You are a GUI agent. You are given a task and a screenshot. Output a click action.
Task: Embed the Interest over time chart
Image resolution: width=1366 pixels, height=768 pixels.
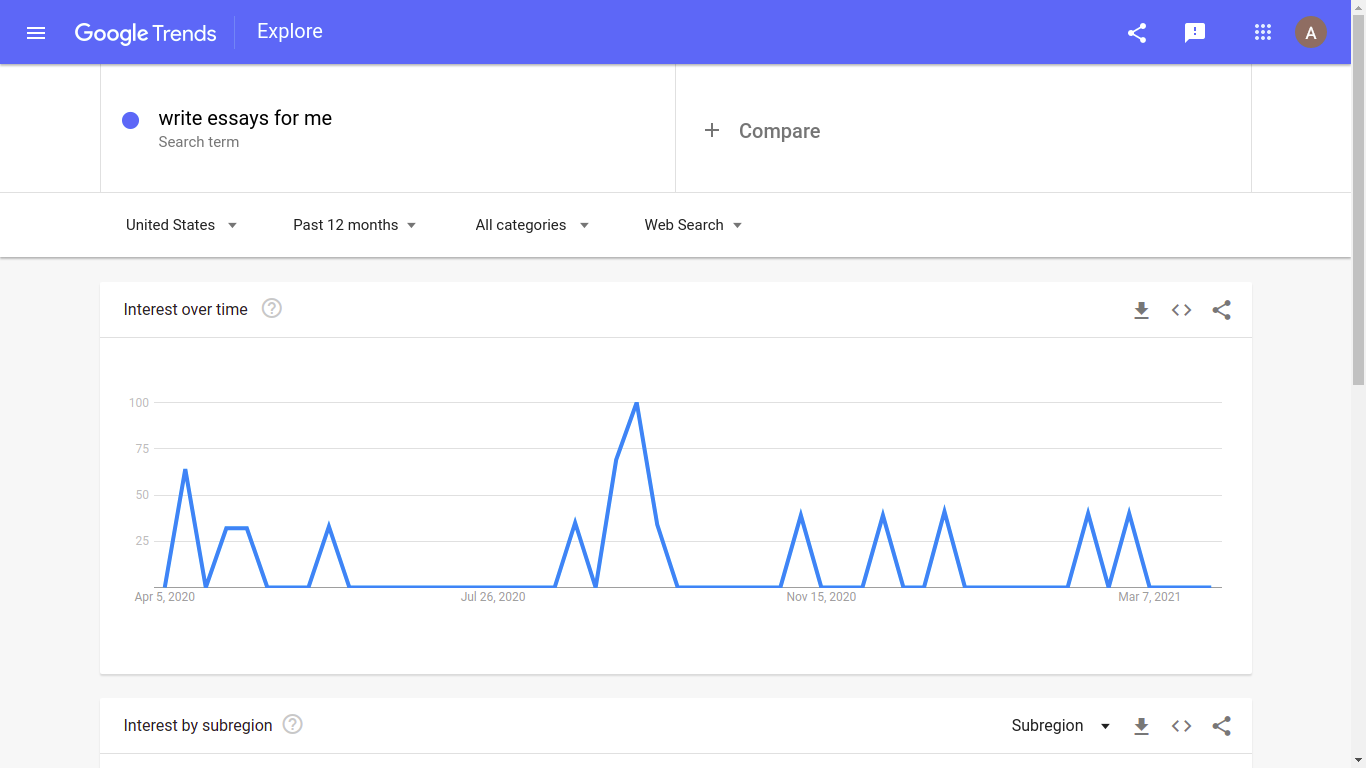pyautogui.click(x=1181, y=310)
